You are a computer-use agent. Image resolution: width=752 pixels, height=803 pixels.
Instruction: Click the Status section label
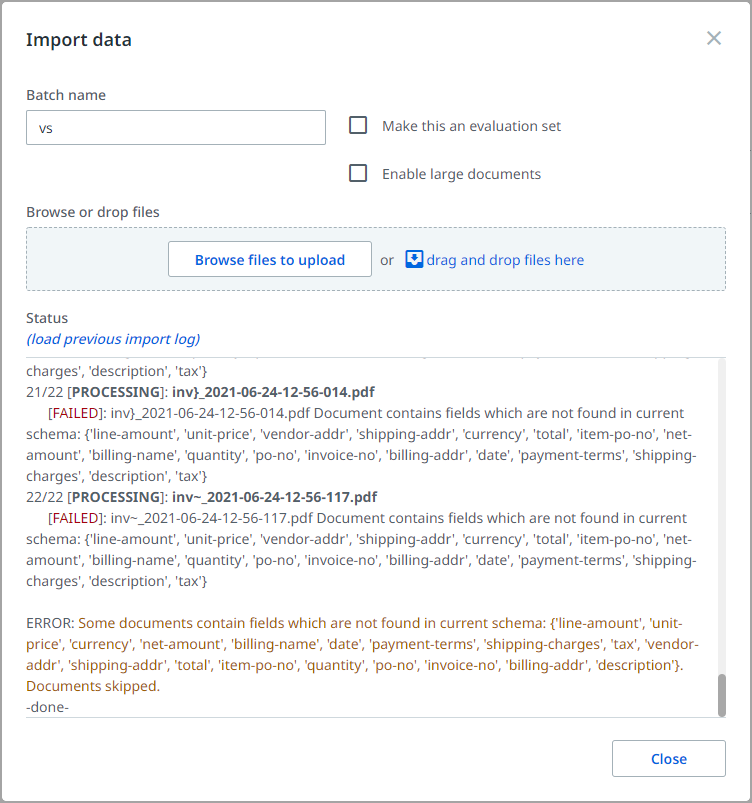click(x=47, y=317)
